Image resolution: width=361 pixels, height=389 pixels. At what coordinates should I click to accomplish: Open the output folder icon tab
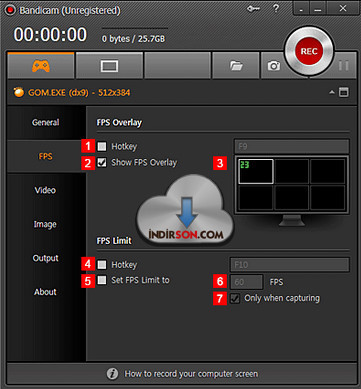pos(236,66)
